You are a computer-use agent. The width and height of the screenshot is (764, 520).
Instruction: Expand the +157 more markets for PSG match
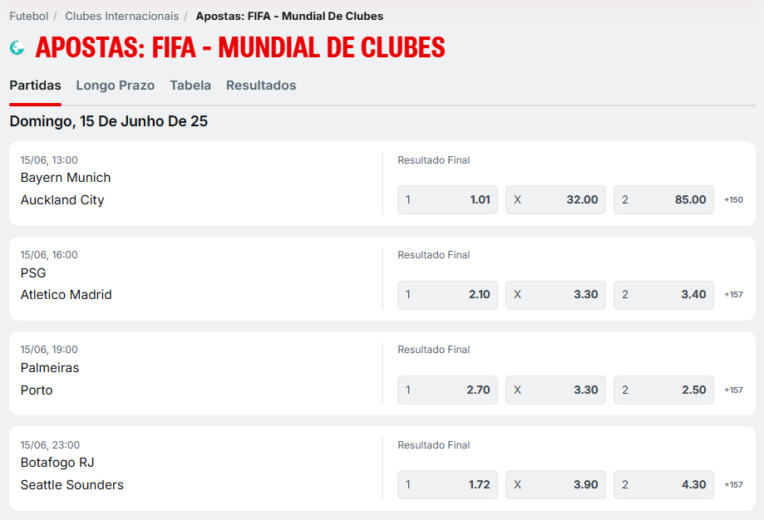733,294
